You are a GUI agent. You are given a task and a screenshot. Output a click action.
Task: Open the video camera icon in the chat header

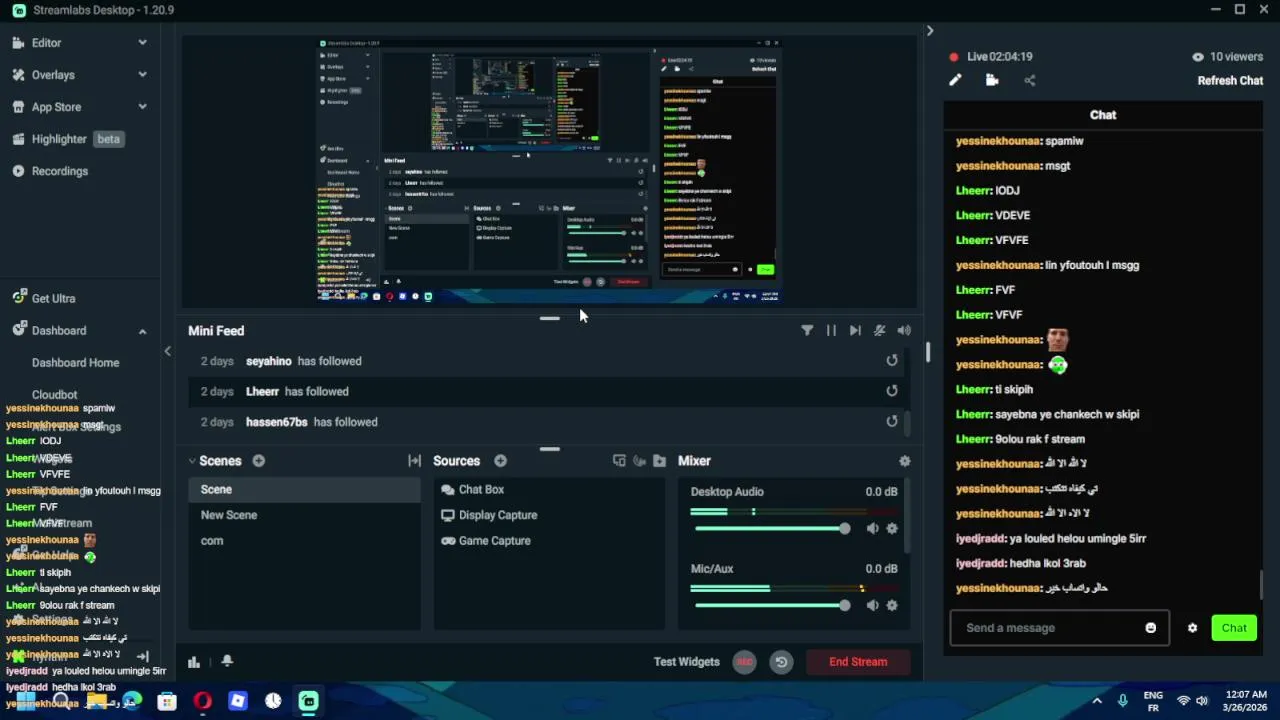992,81
